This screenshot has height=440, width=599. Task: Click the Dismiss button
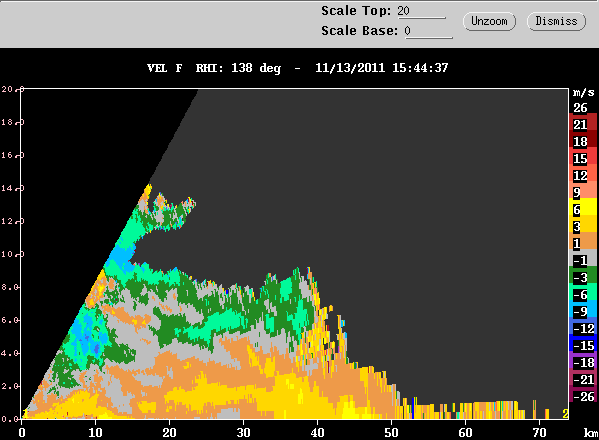coord(556,21)
